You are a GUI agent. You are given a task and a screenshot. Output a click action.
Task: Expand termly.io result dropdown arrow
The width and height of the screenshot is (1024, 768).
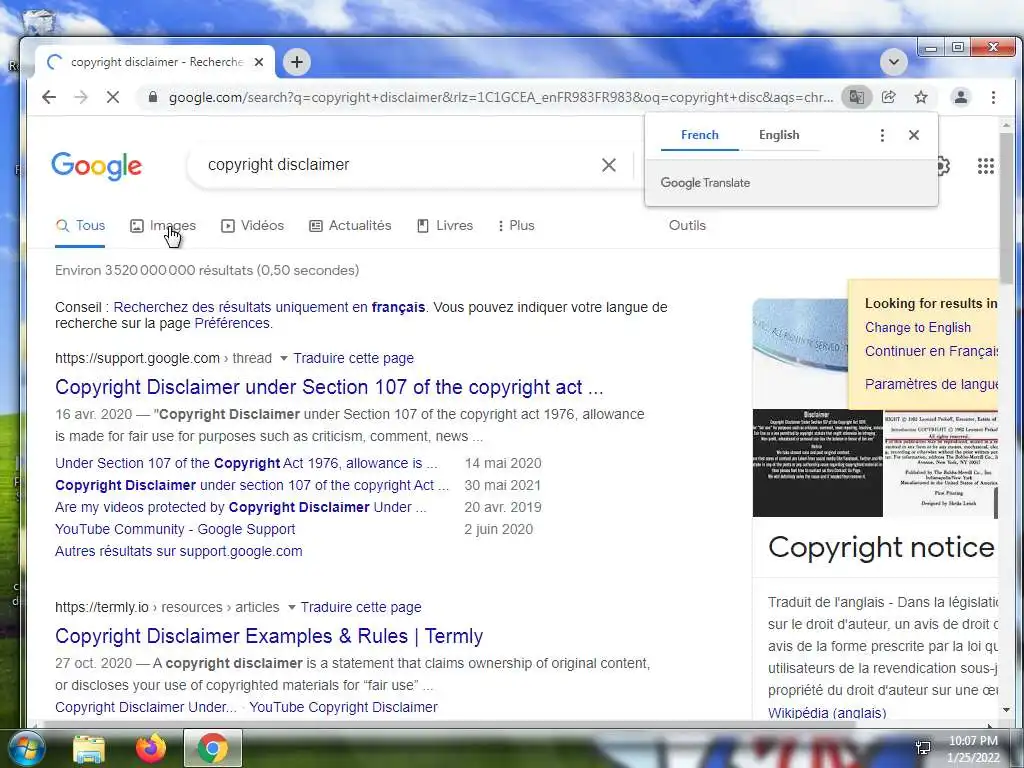(x=291, y=607)
